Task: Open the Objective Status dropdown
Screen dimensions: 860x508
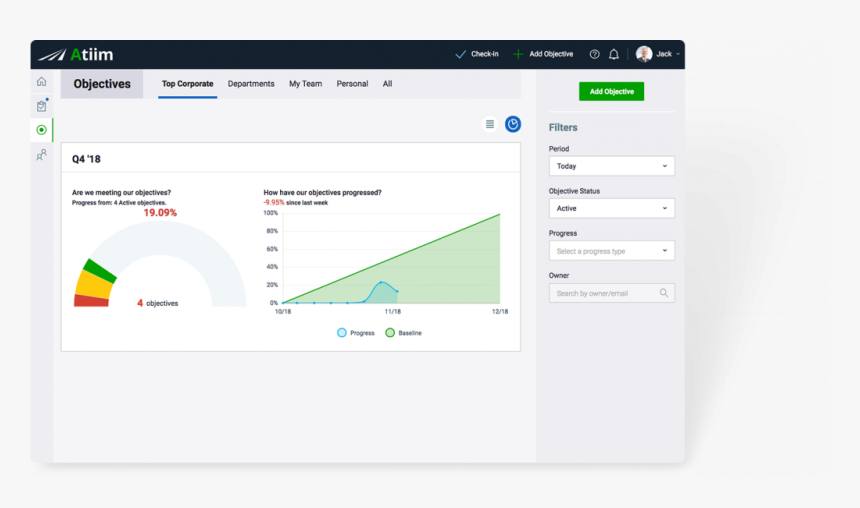Action: point(611,208)
